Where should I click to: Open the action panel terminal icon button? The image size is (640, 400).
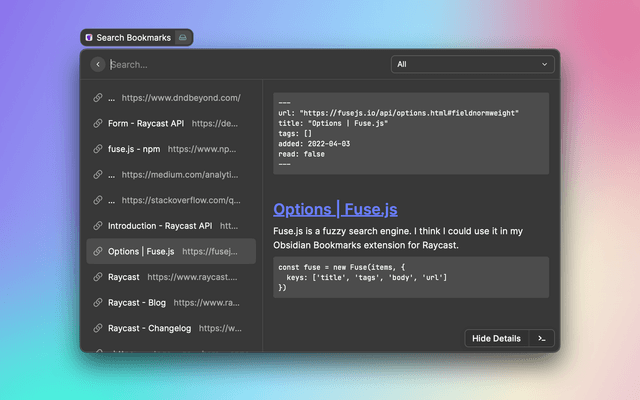click(x=541, y=338)
